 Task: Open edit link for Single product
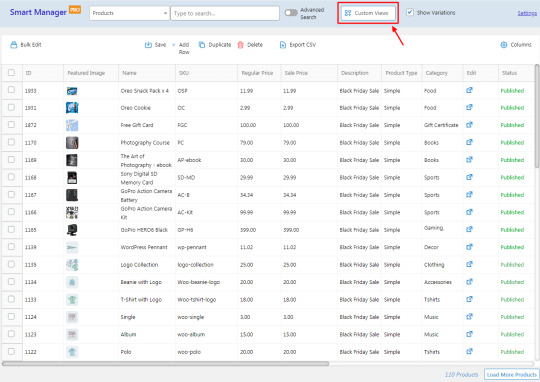[469, 317]
